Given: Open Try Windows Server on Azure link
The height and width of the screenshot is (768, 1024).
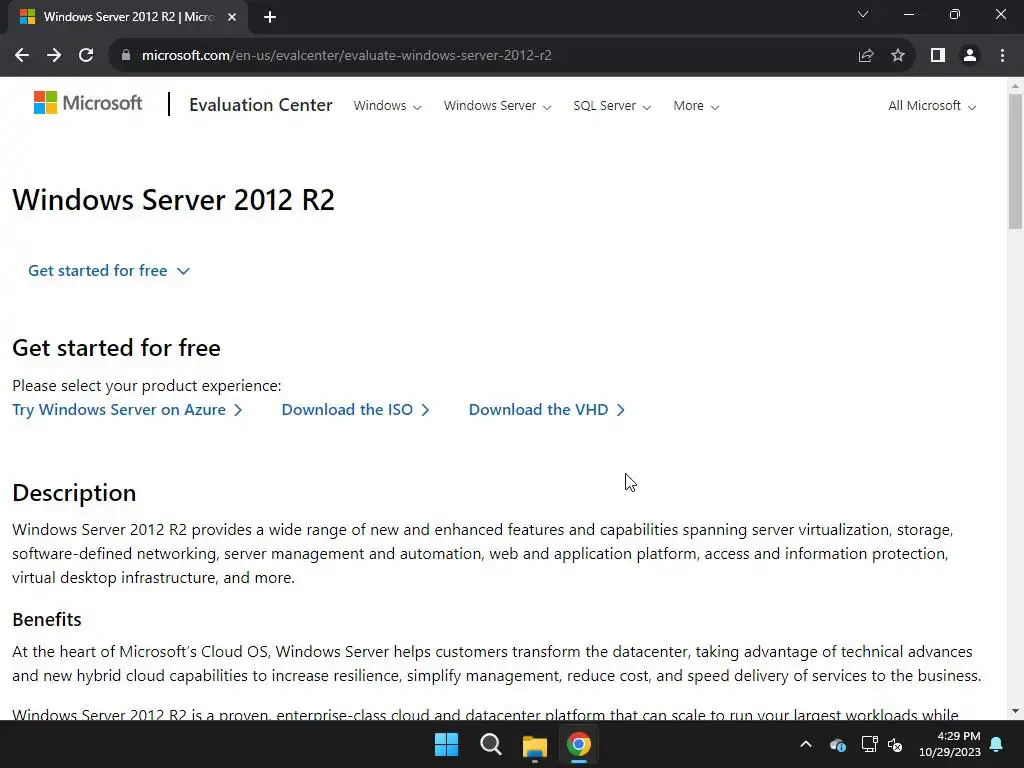Looking at the screenshot, I should coord(127,409).
